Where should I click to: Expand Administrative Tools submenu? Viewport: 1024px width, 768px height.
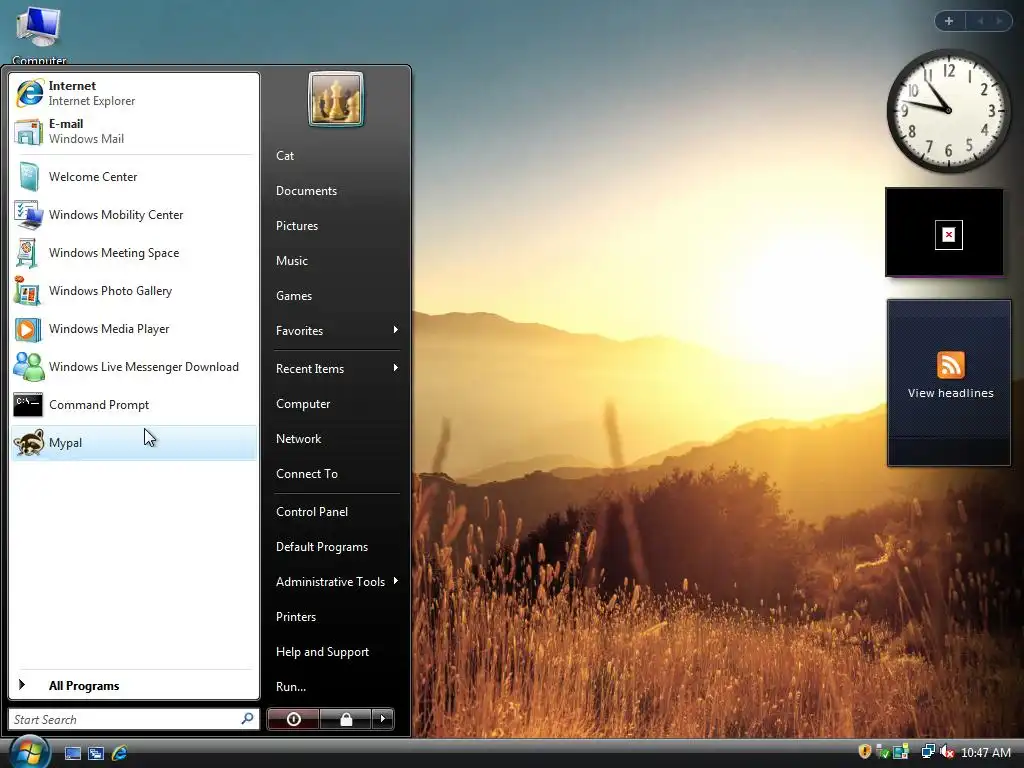pos(337,581)
